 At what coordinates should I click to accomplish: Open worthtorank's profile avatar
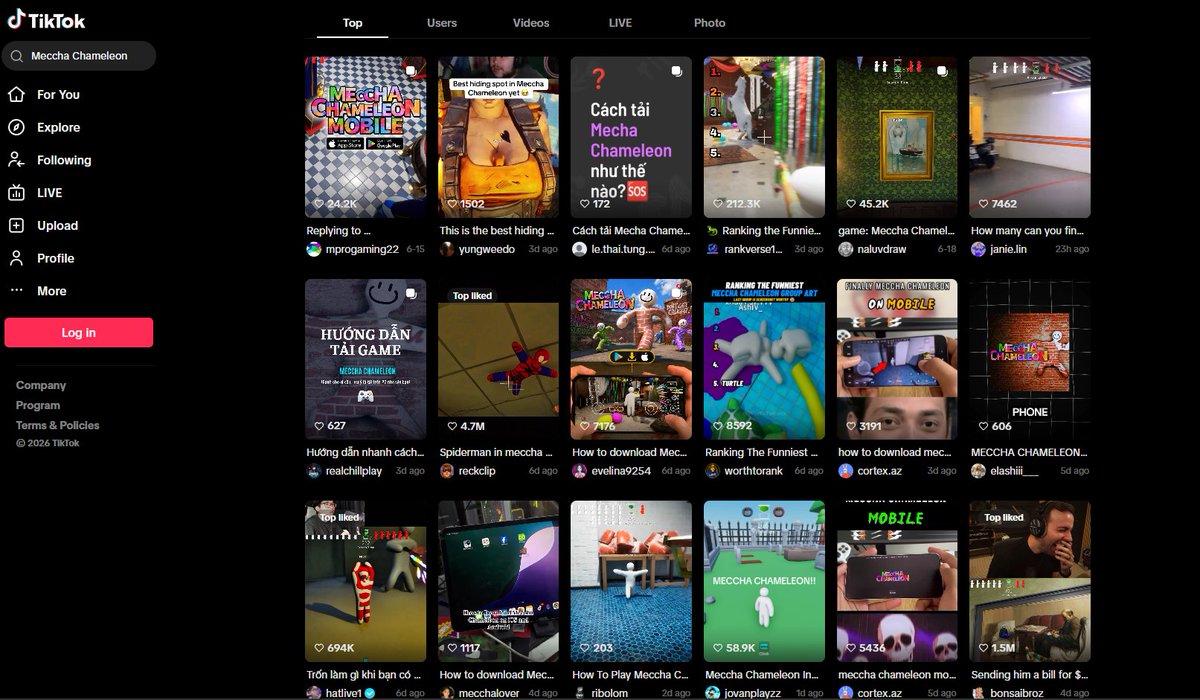coord(713,471)
